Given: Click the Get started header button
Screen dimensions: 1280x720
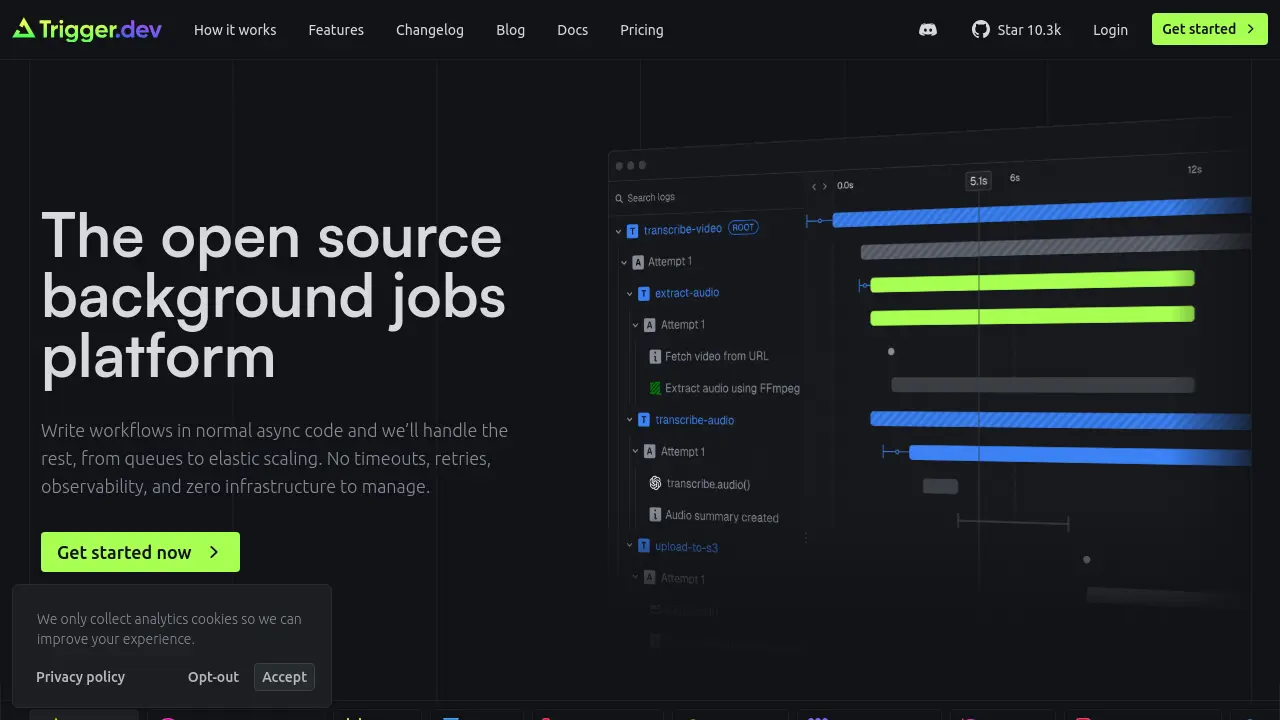Looking at the screenshot, I should (x=1210, y=29).
